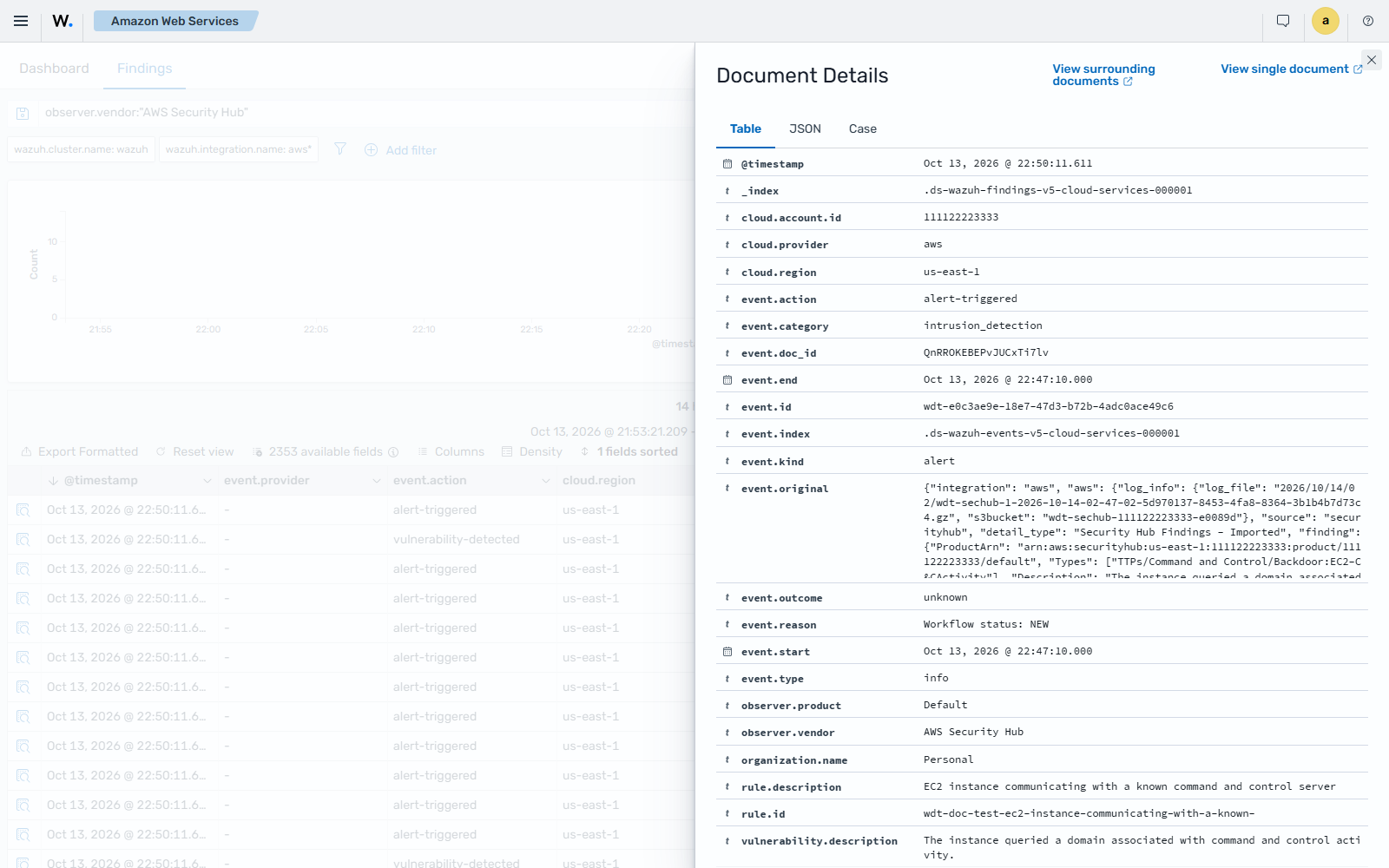Viewport: 1389px width, 868px height.
Task: Expand event.provider column header chevron
Action: 376,481
